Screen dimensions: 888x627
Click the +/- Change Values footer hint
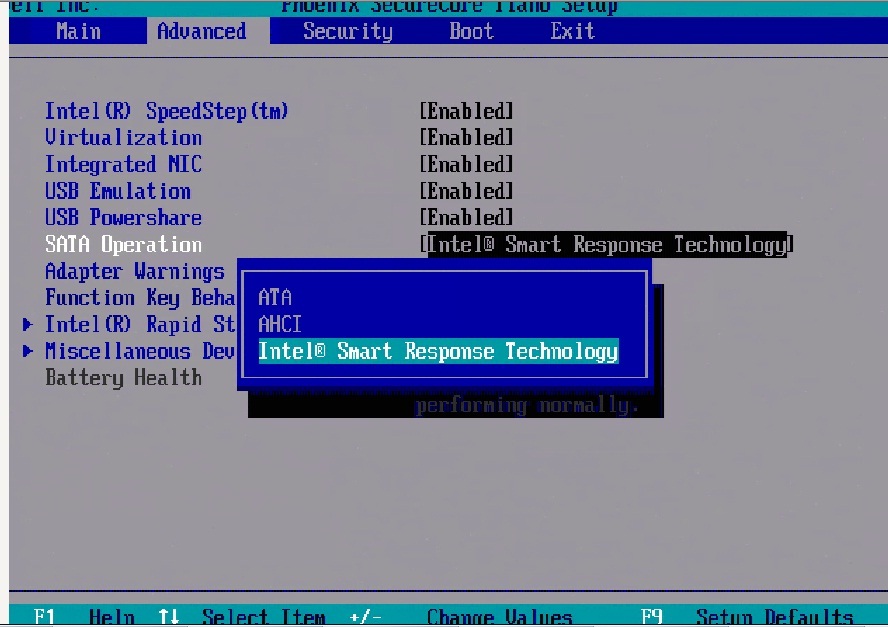tap(460, 616)
